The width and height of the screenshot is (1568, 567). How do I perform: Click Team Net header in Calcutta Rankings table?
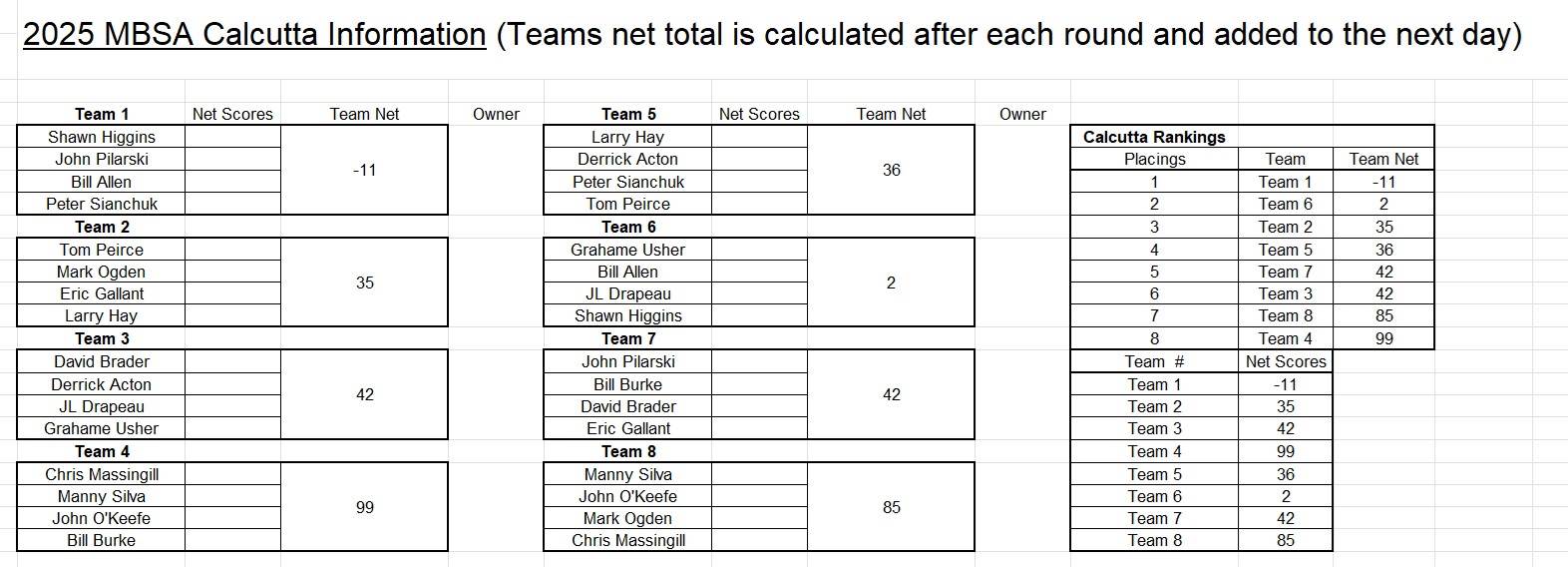point(1383,159)
